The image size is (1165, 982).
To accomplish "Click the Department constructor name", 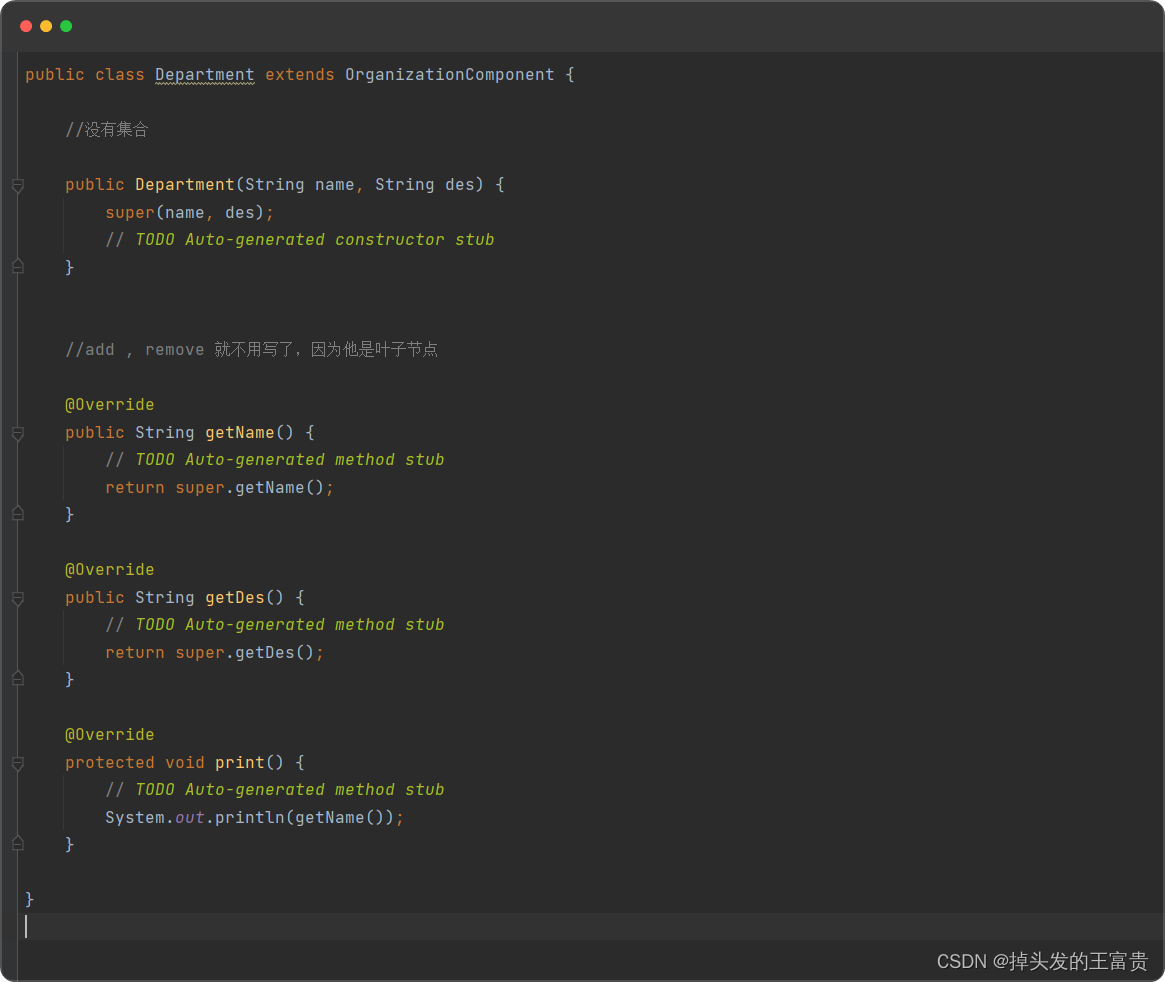I will pos(184,184).
